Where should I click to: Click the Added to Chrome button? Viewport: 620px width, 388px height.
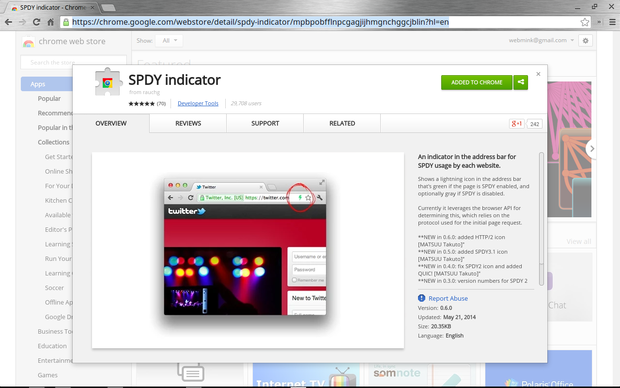476,82
